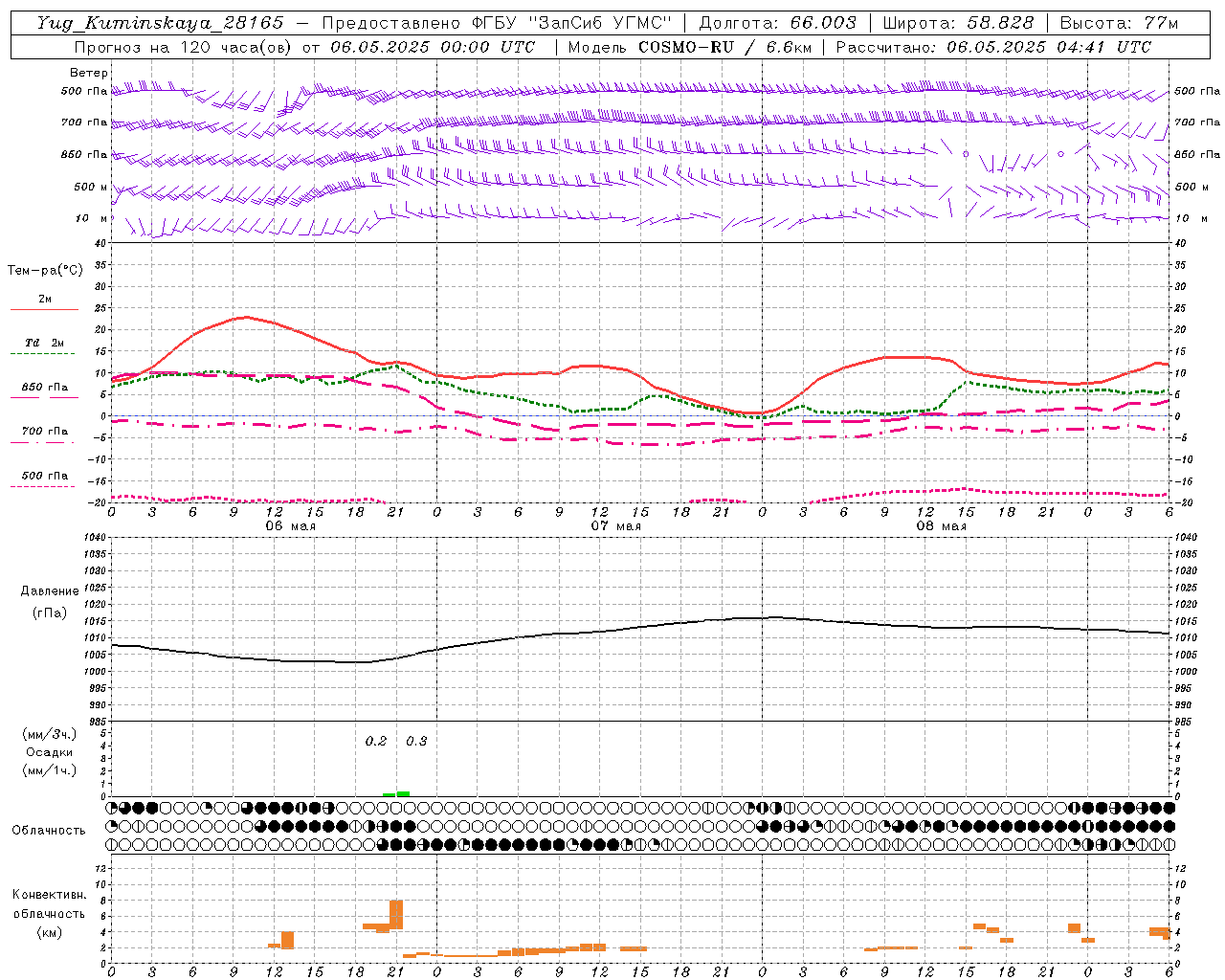
Task: Click the Облачность cloud cover label
Action: [x=49, y=831]
